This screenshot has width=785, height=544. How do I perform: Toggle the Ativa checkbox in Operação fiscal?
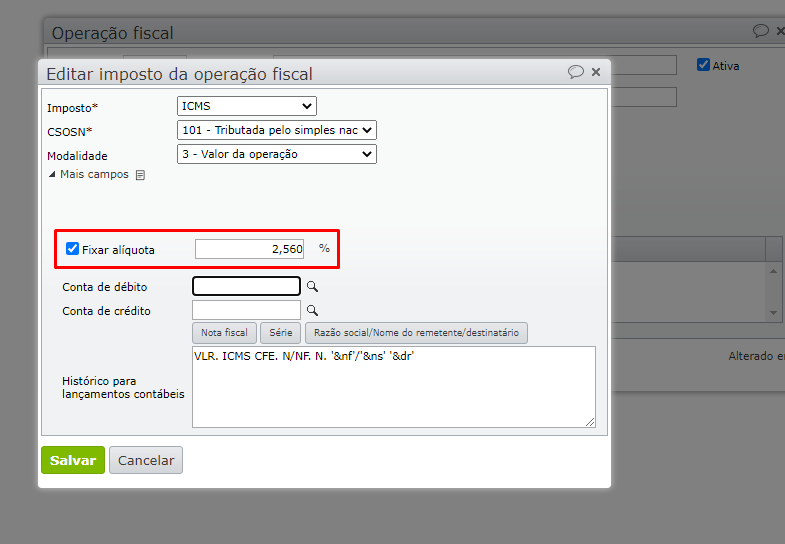pyautogui.click(x=703, y=65)
